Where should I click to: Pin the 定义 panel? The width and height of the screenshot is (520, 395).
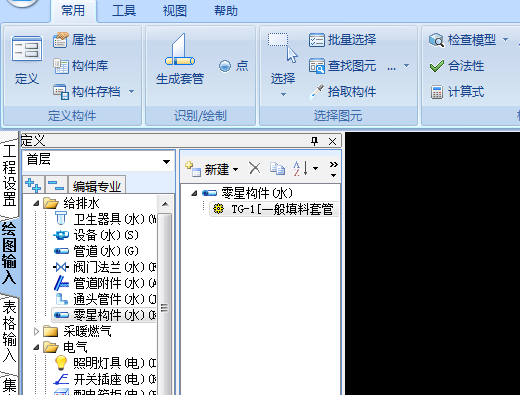pos(314,141)
